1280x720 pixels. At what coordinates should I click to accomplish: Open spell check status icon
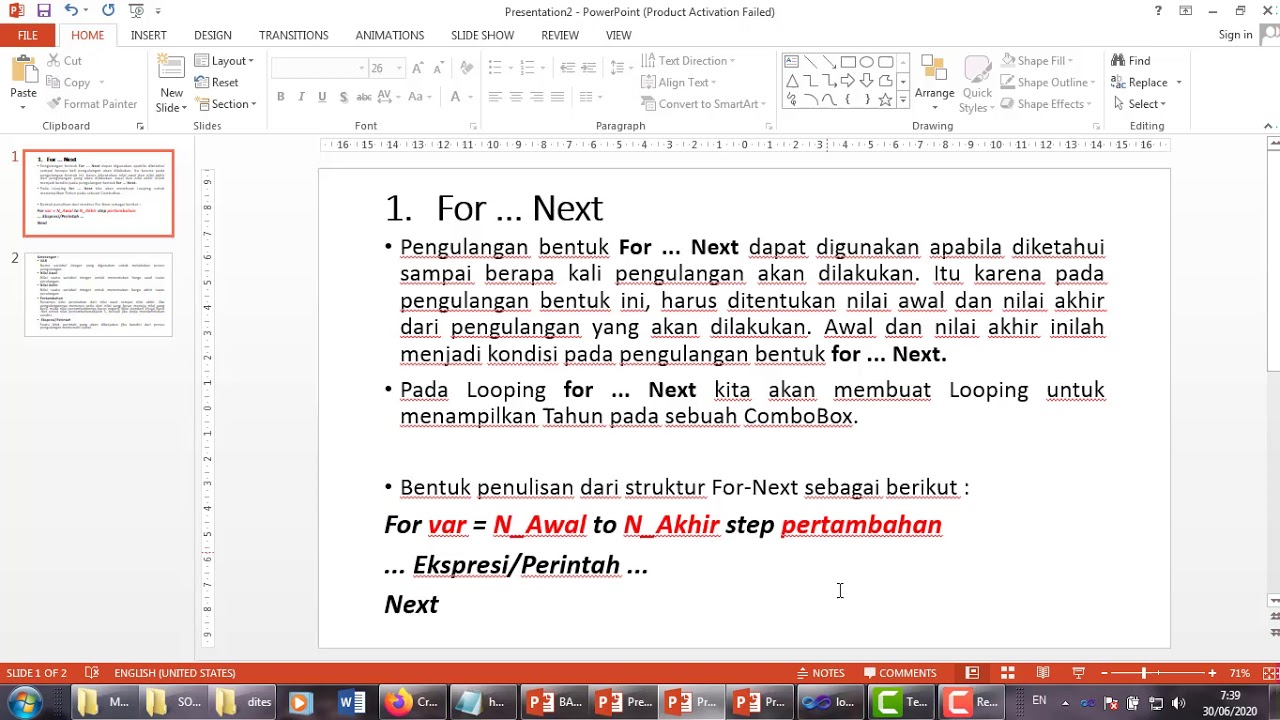(x=92, y=673)
